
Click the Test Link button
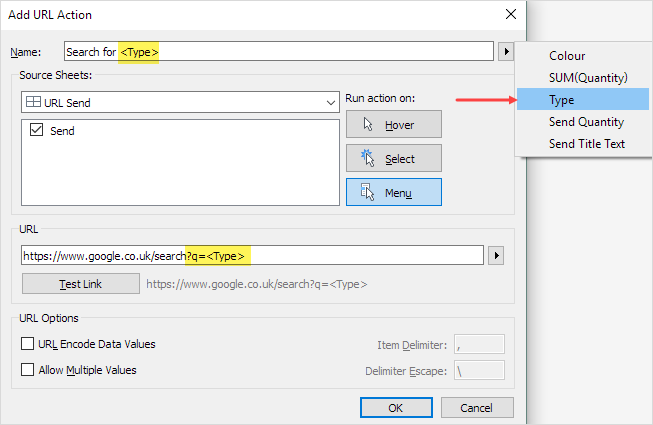(x=81, y=284)
